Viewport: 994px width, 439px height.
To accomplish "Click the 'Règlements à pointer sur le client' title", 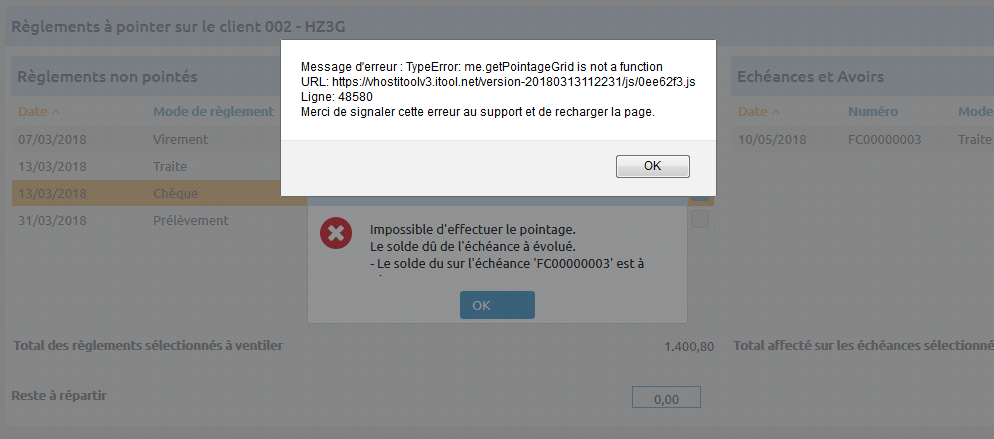I will (x=179, y=27).
